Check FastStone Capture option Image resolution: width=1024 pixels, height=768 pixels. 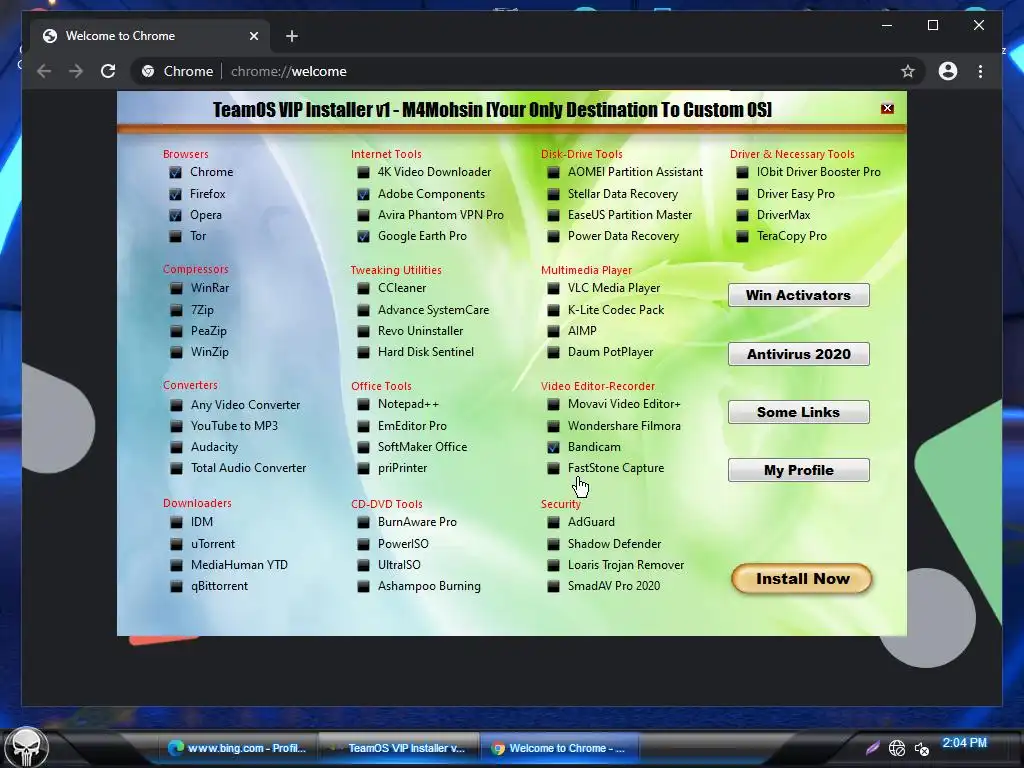pyautogui.click(x=553, y=468)
